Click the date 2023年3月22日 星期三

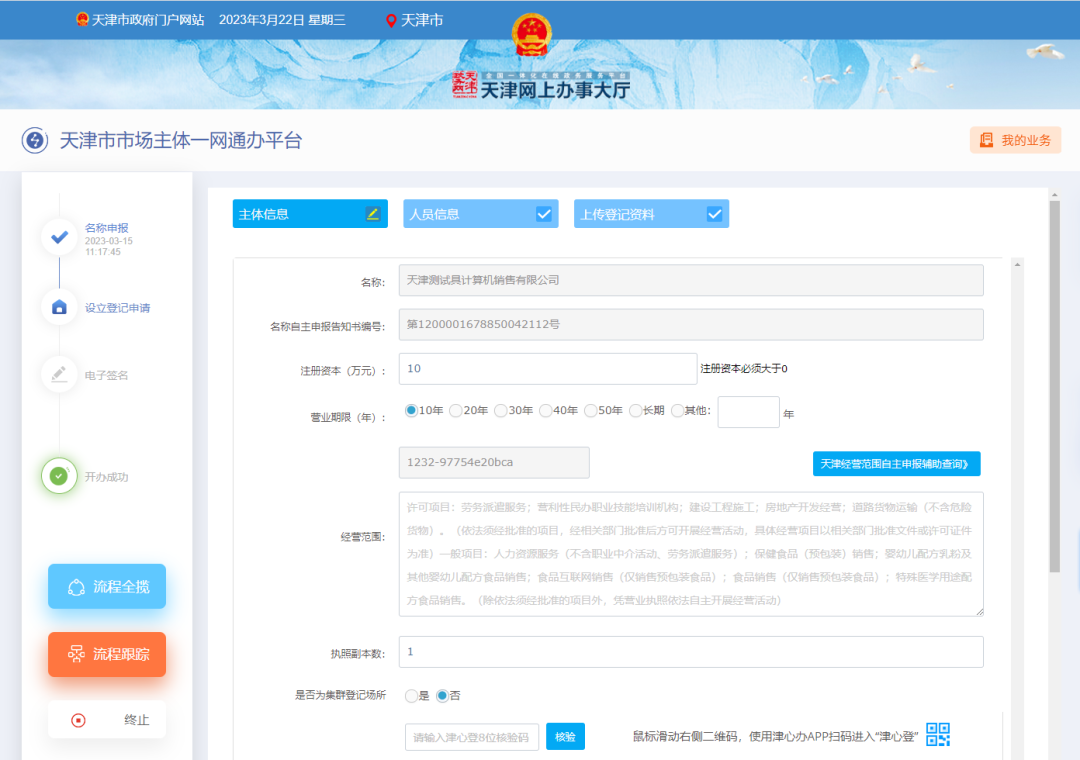tap(282, 20)
